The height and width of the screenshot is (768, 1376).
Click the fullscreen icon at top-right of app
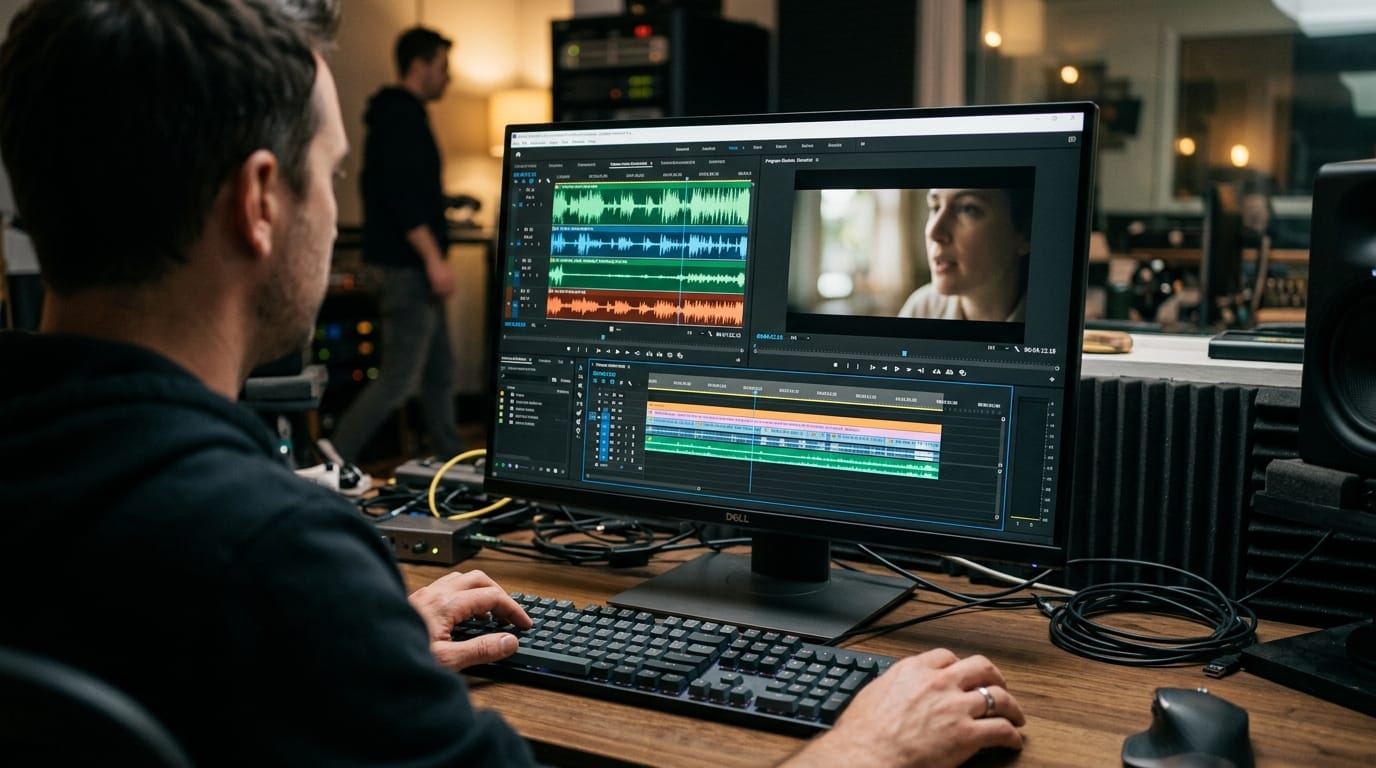1072,139
